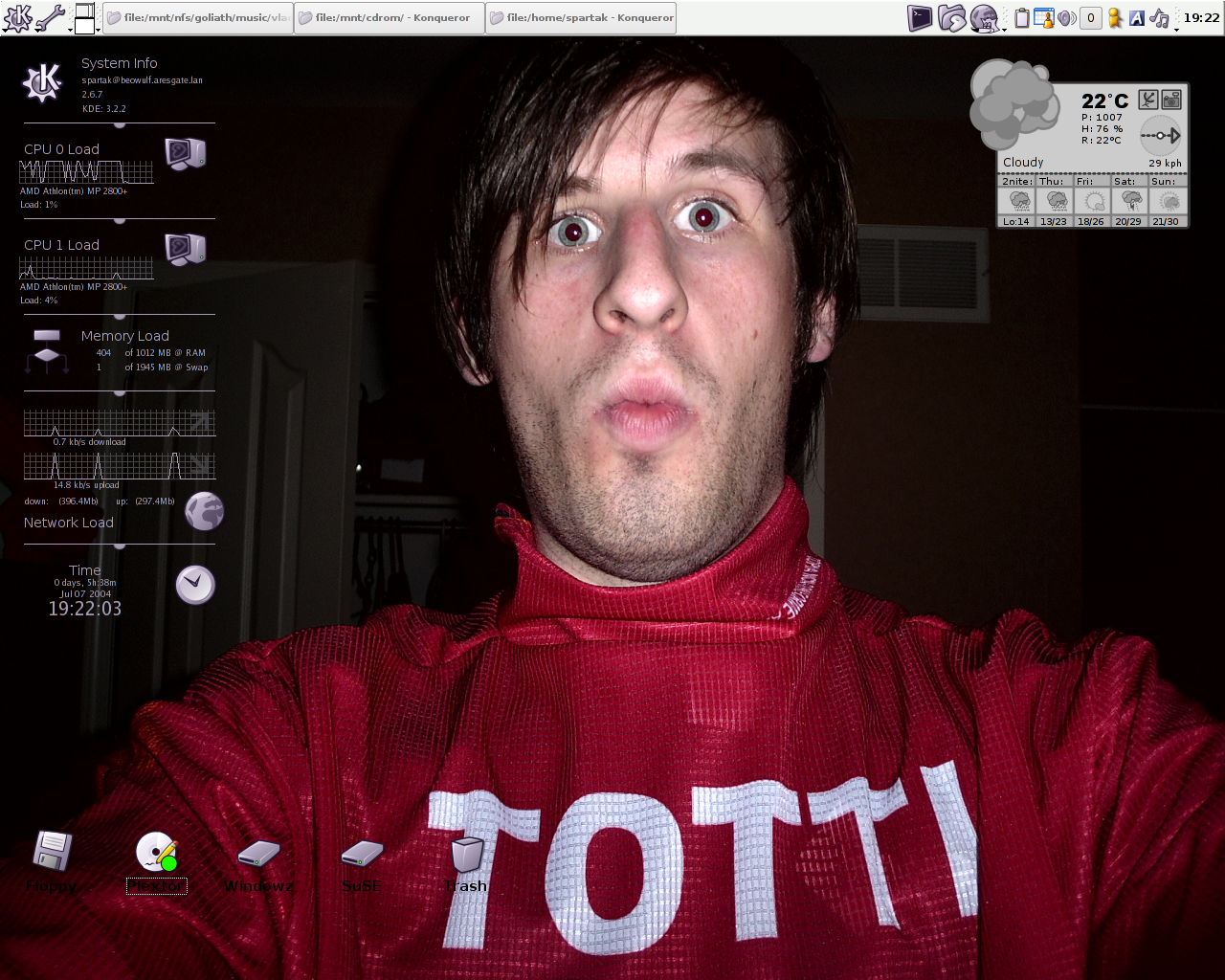Click the CPU 0 Load monitor icon

[185, 154]
